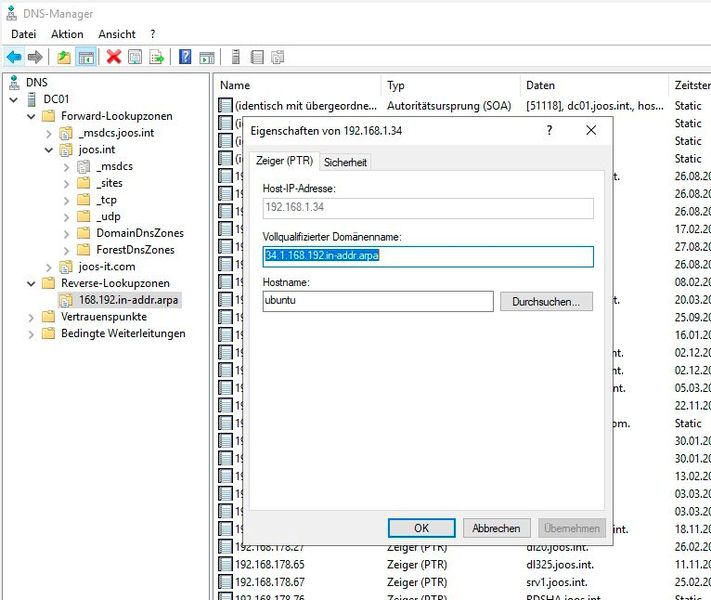The image size is (711, 600).
Task: Collapse the Reverse-Lookupzonen node
Action: [31, 283]
